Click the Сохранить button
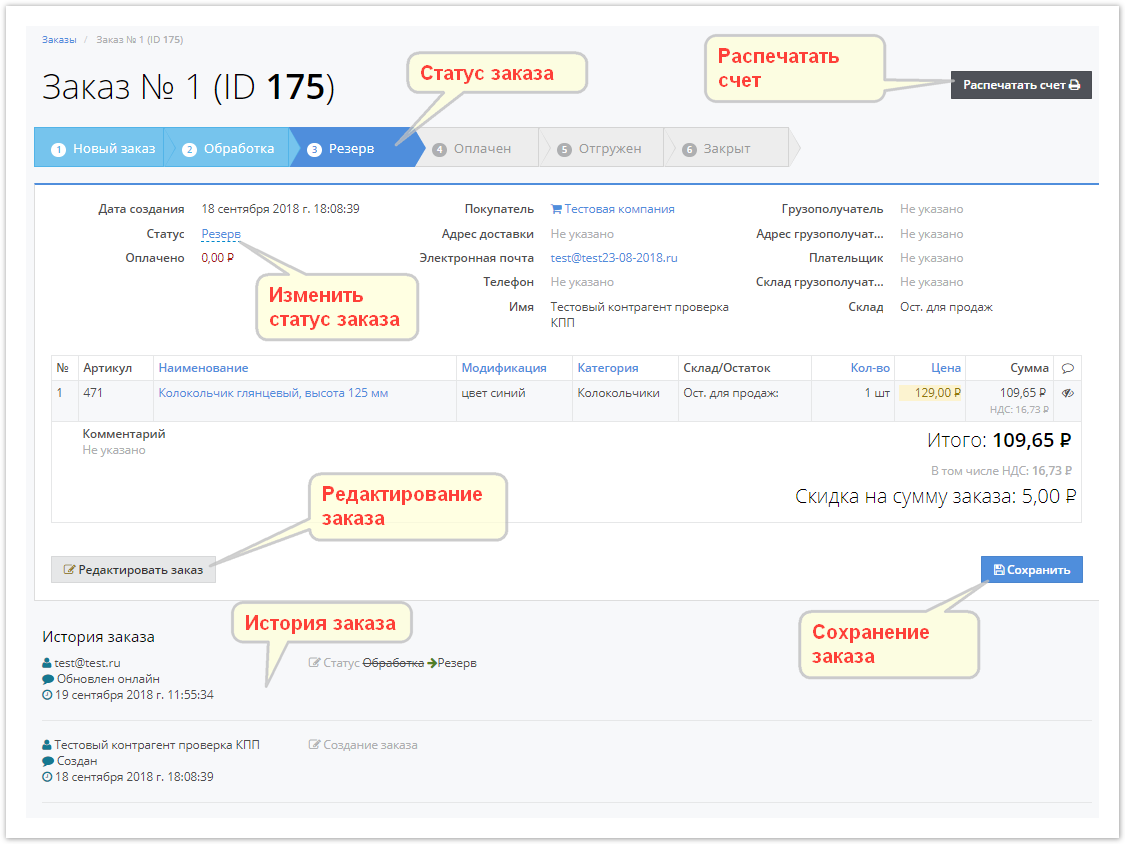 tap(1032, 569)
